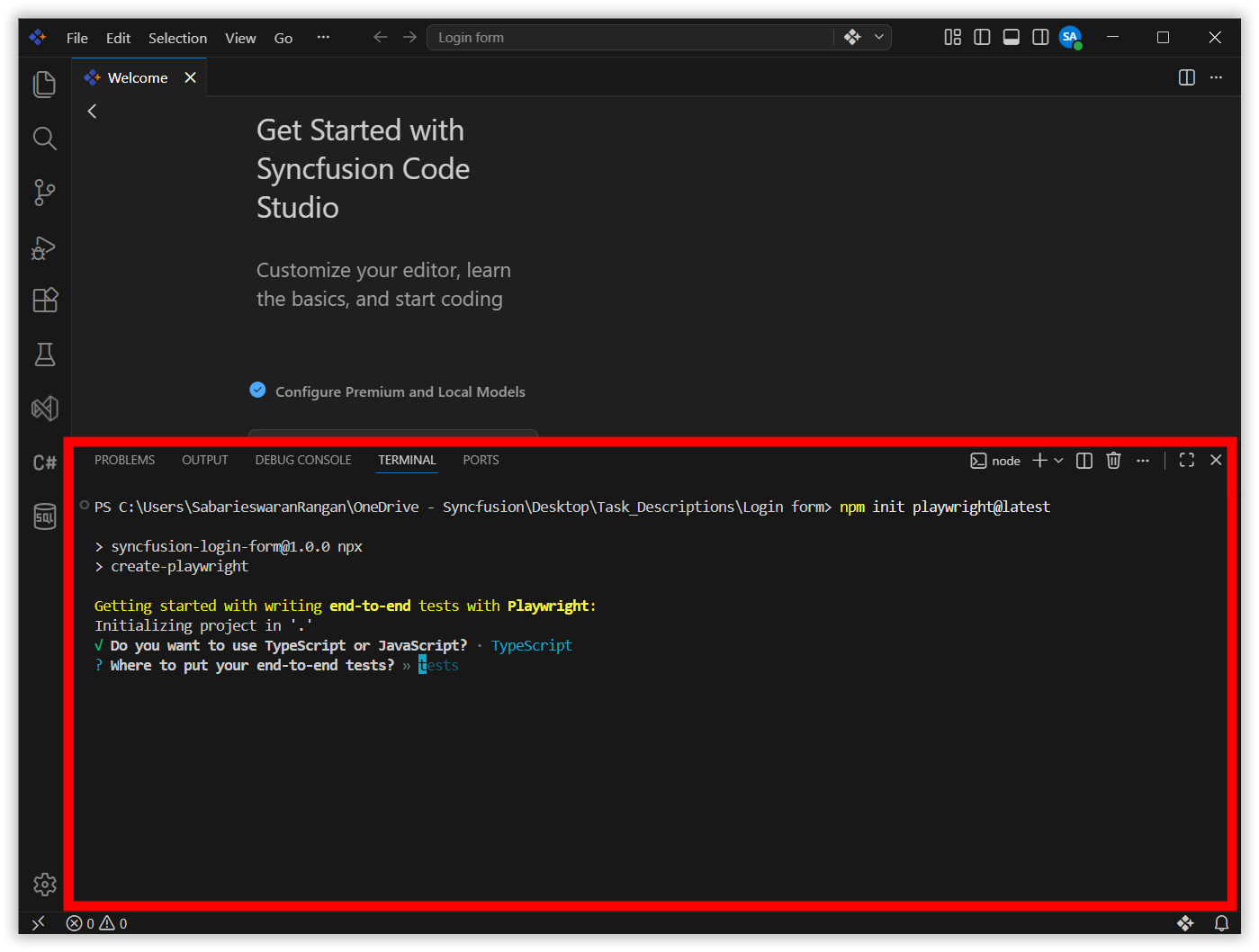Image resolution: width=1259 pixels, height=952 pixels.
Task: Expand the chevron beside command center icon
Action: (x=879, y=37)
